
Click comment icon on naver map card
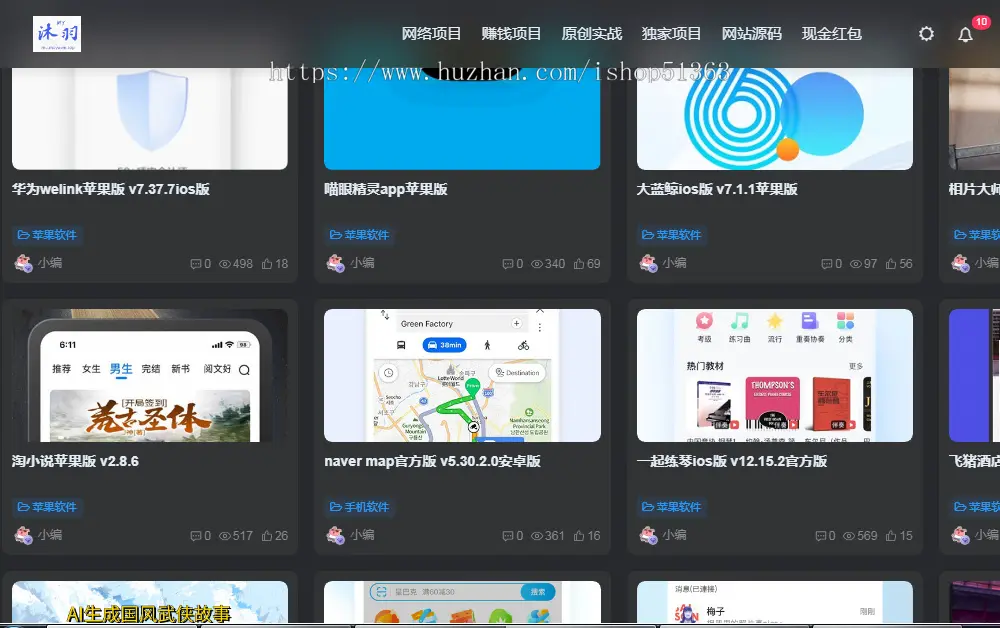click(x=508, y=536)
